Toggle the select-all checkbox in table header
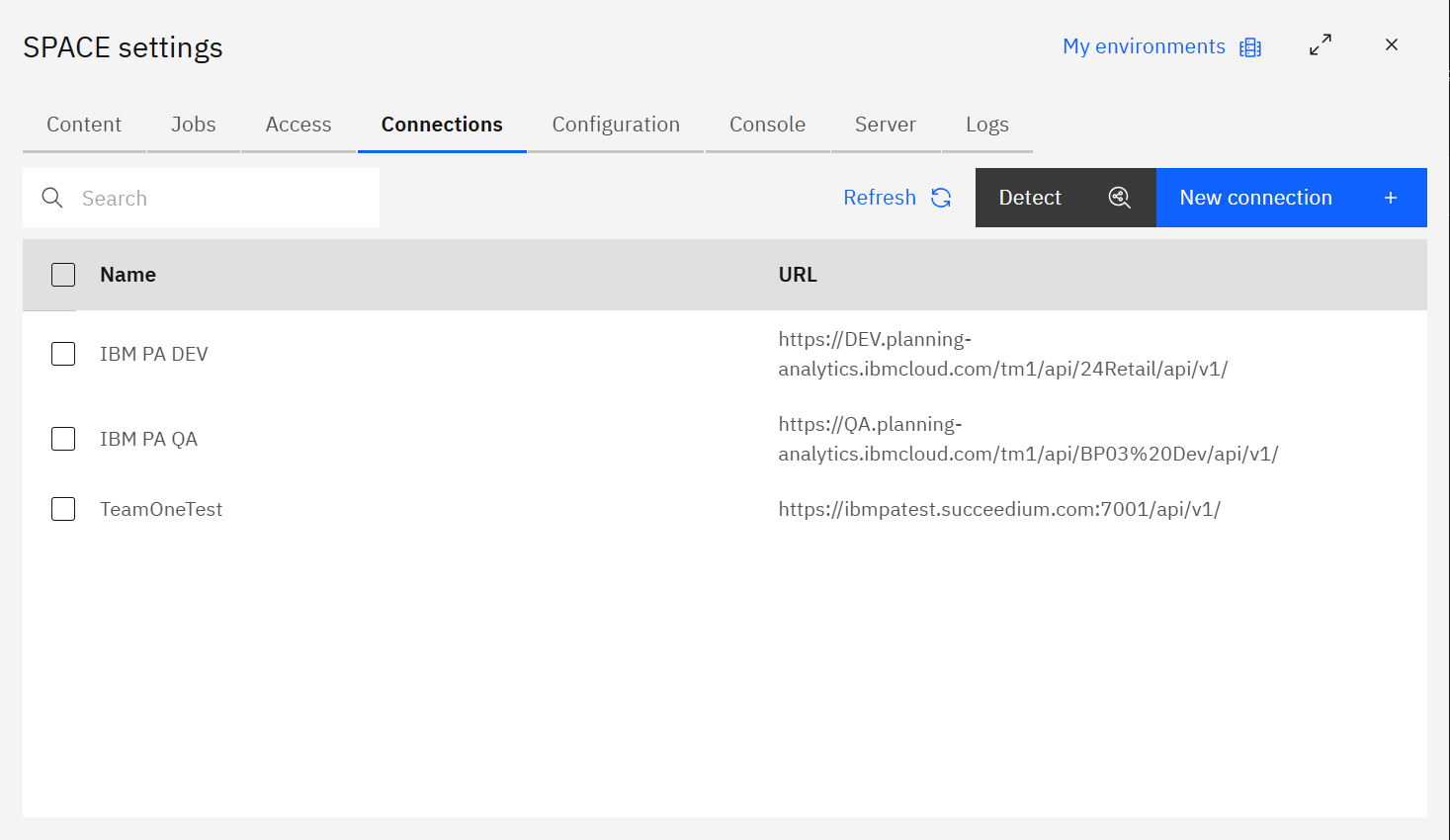Screen dimensions: 1450x840 62,274
